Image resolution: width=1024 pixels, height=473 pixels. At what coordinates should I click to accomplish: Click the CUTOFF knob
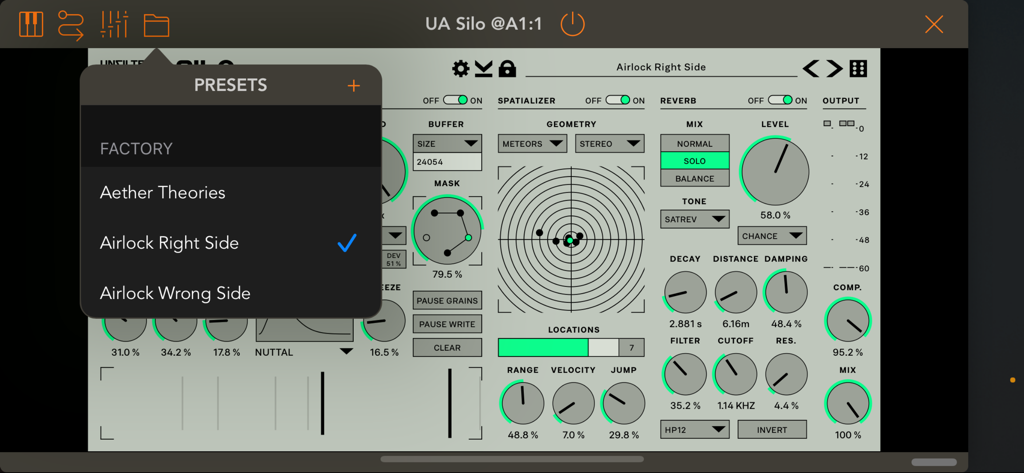pos(735,374)
